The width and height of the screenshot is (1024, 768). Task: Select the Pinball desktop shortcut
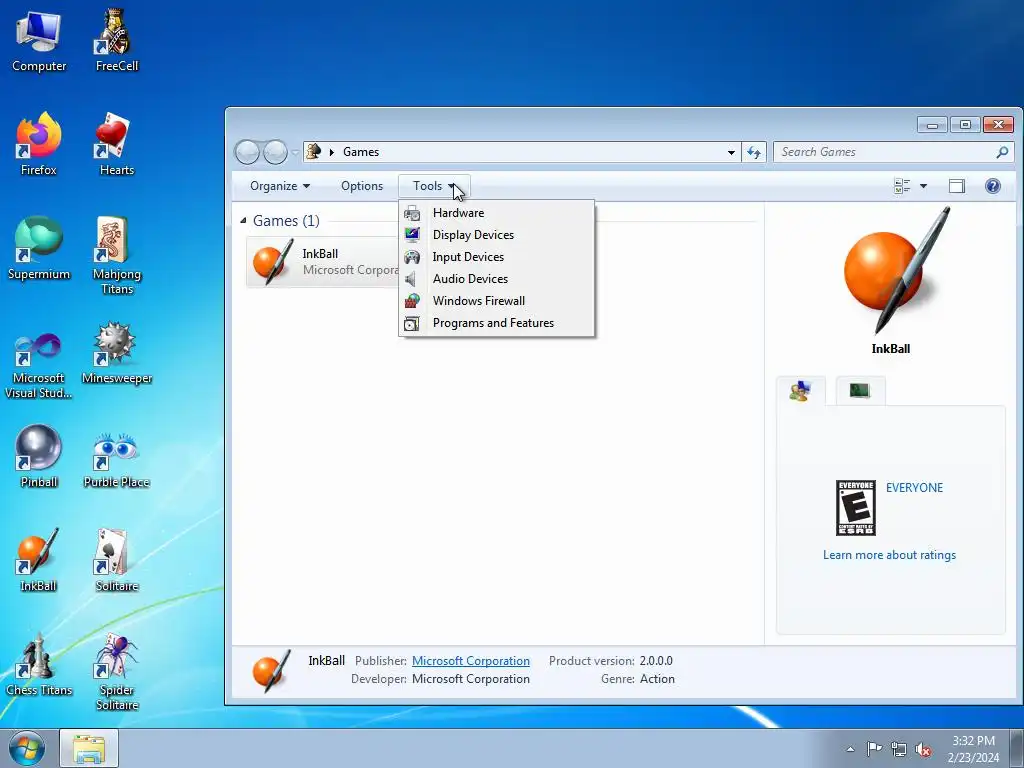pyautogui.click(x=39, y=456)
